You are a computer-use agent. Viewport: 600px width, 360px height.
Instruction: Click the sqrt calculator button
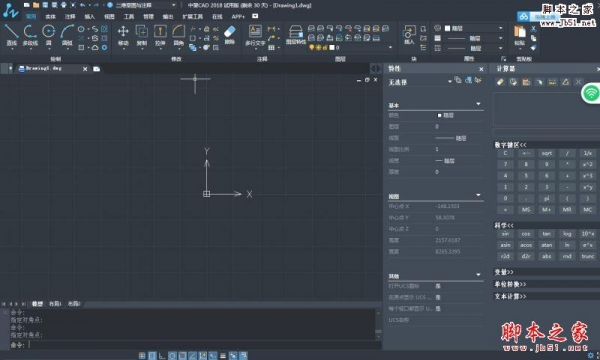546,153
